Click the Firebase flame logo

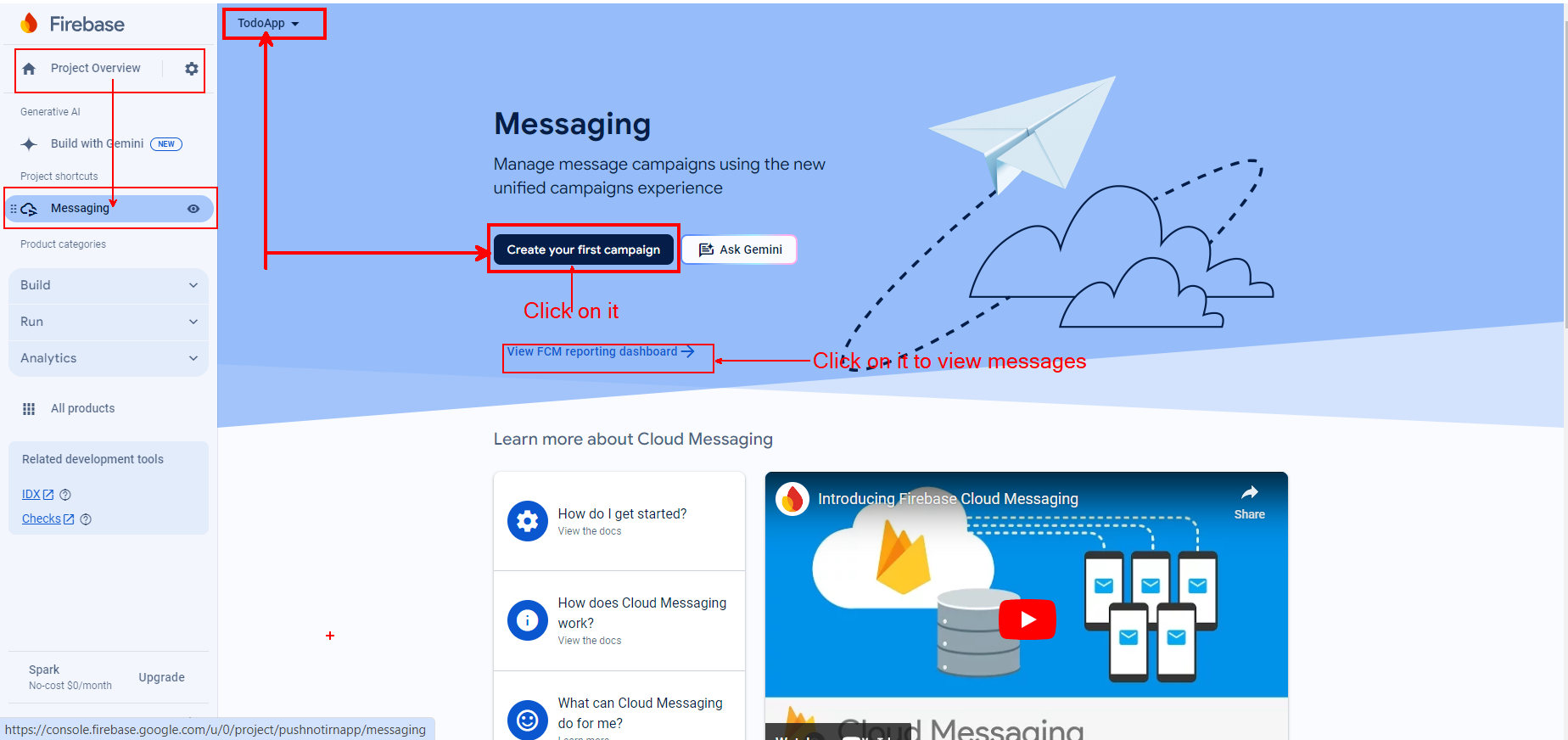[30, 24]
